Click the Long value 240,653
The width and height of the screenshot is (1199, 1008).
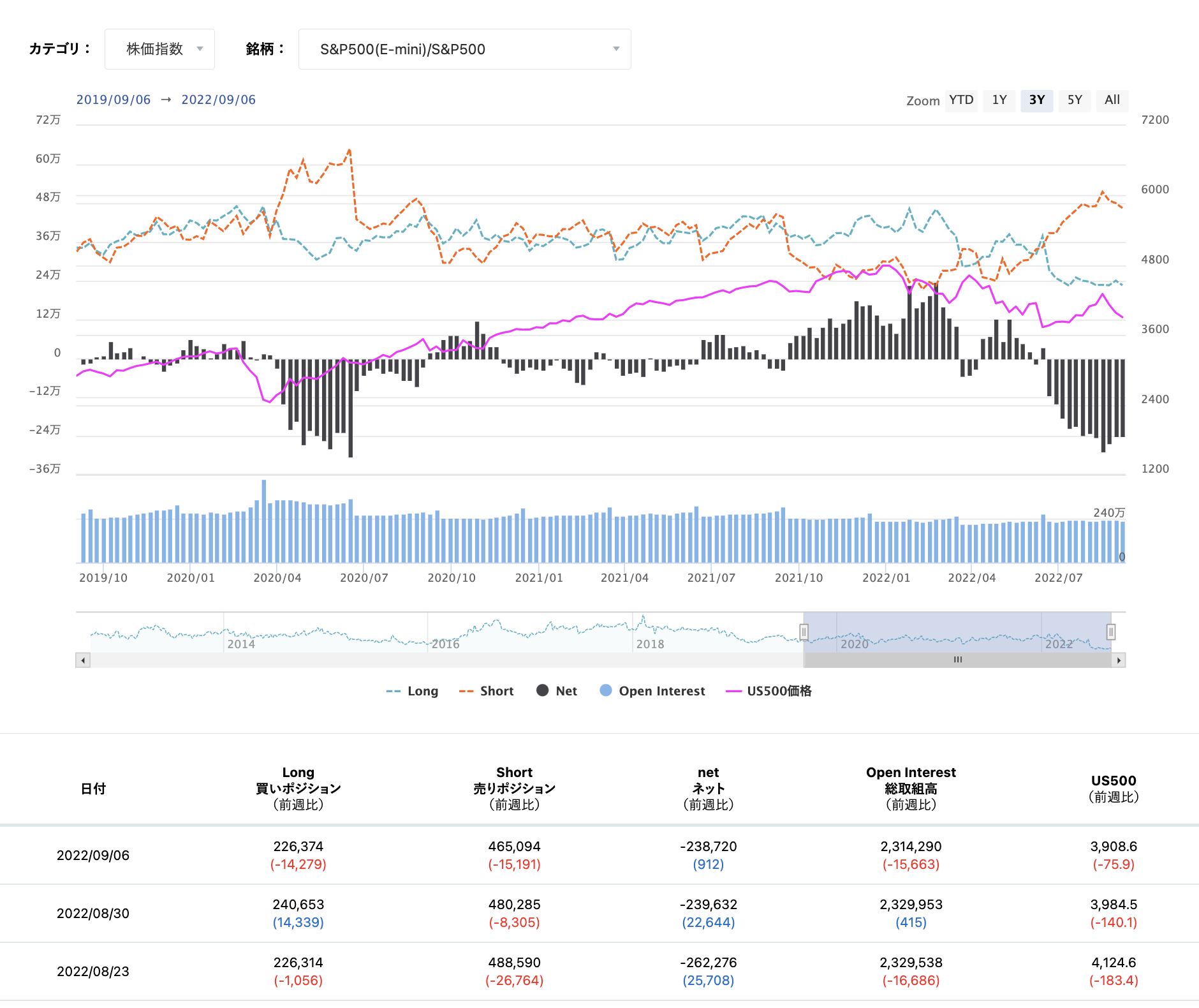click(298, 905)
